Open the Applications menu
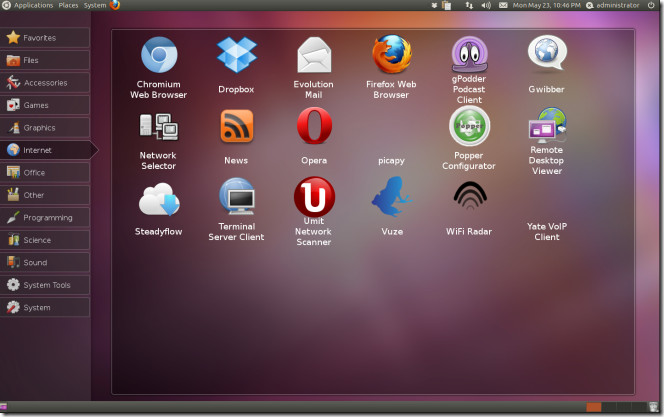Screen dimensions: 664x417 (x=33, y=5)
